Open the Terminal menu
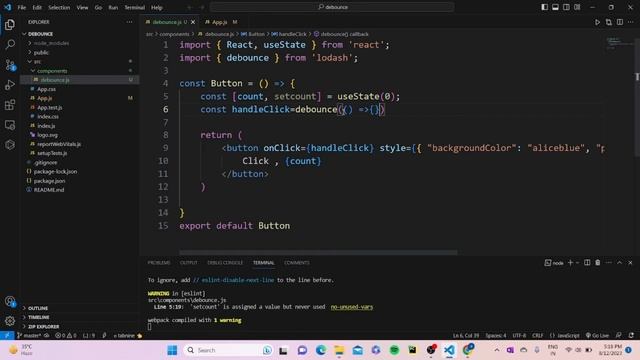The width and height of the screenshot is (640, 360). (135, 7)
